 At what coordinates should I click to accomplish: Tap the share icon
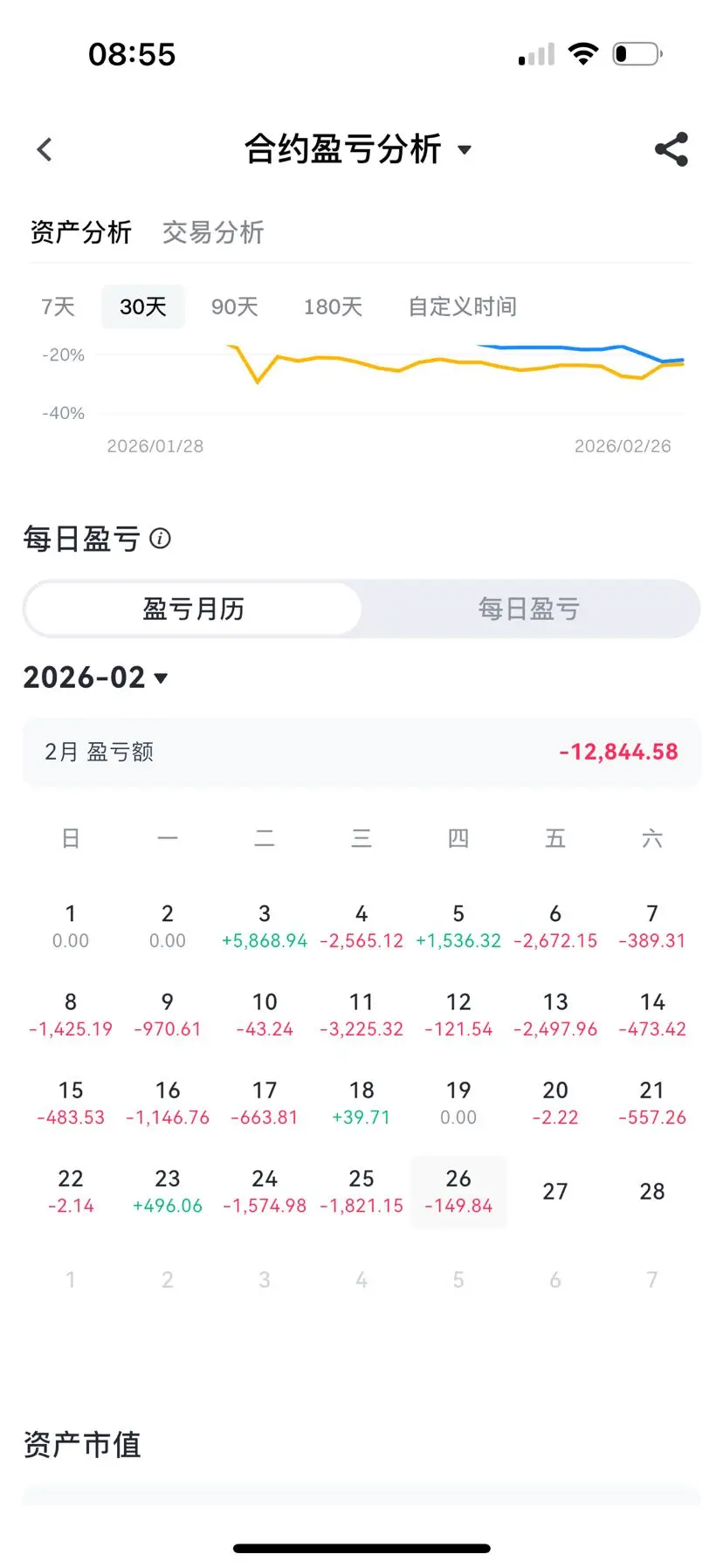coord(671,149)
